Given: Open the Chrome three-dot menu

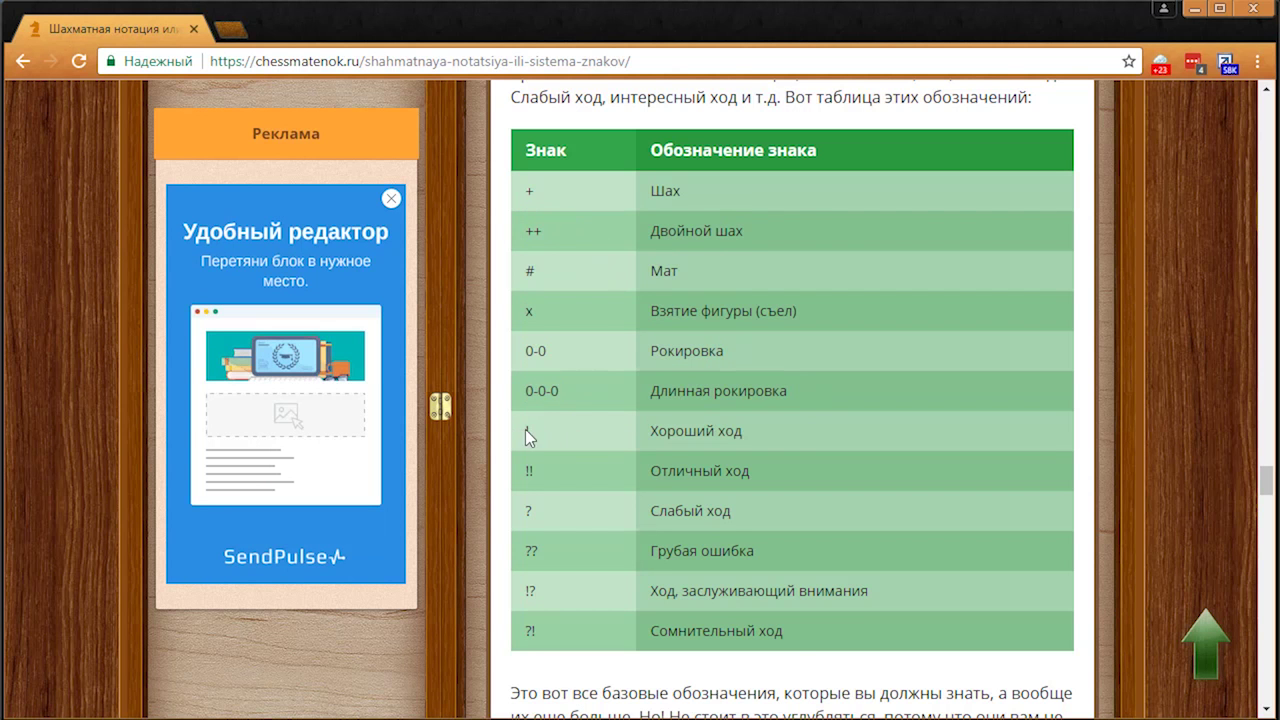Looking at the screenshot, I should point(1260,61).
